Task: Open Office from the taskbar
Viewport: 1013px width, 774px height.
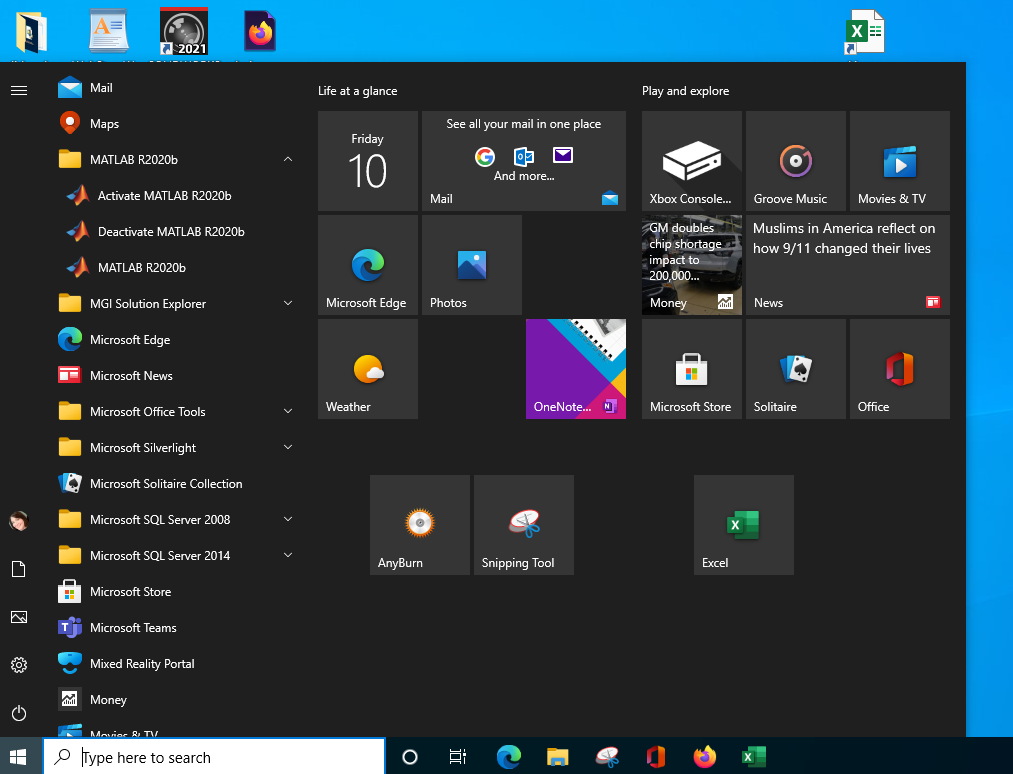Action: 656,757
